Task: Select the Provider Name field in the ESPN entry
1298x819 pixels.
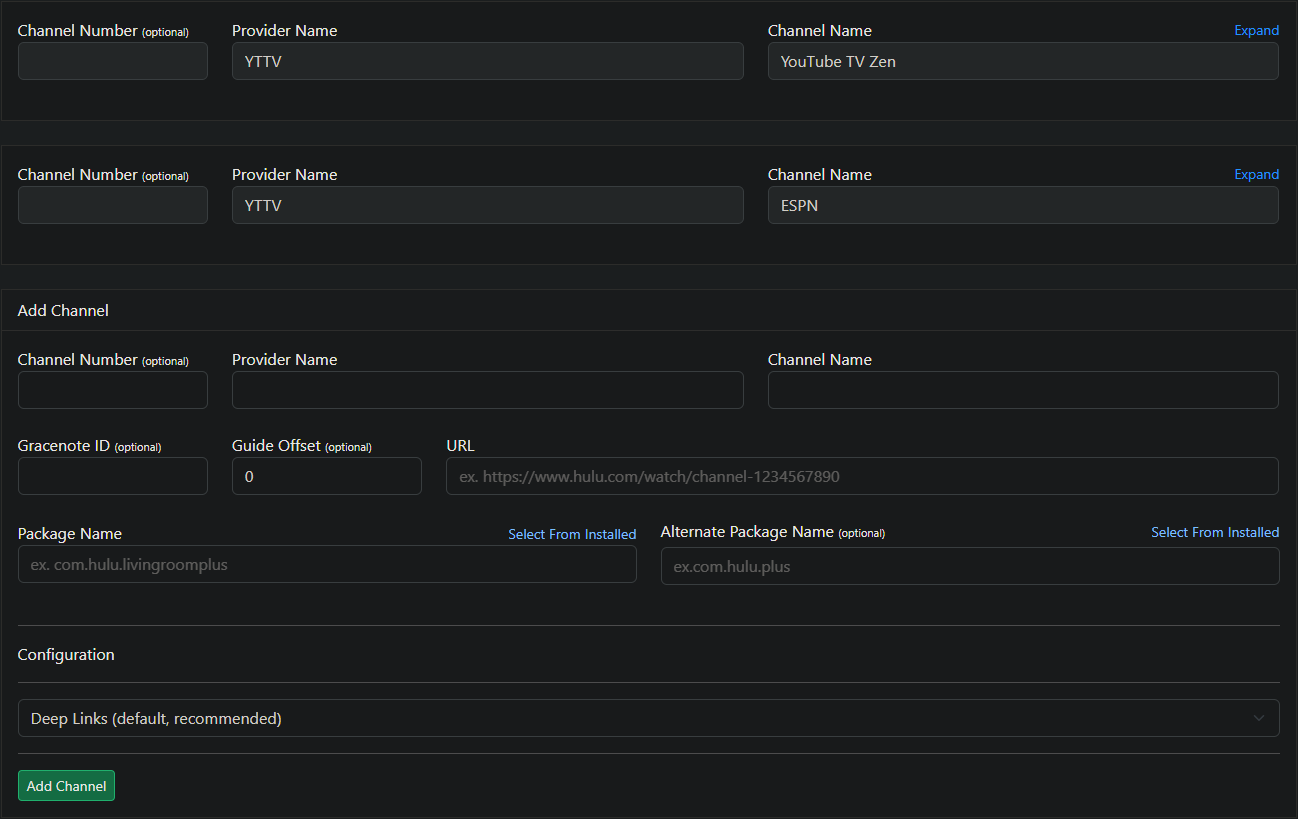Action: 487,205
